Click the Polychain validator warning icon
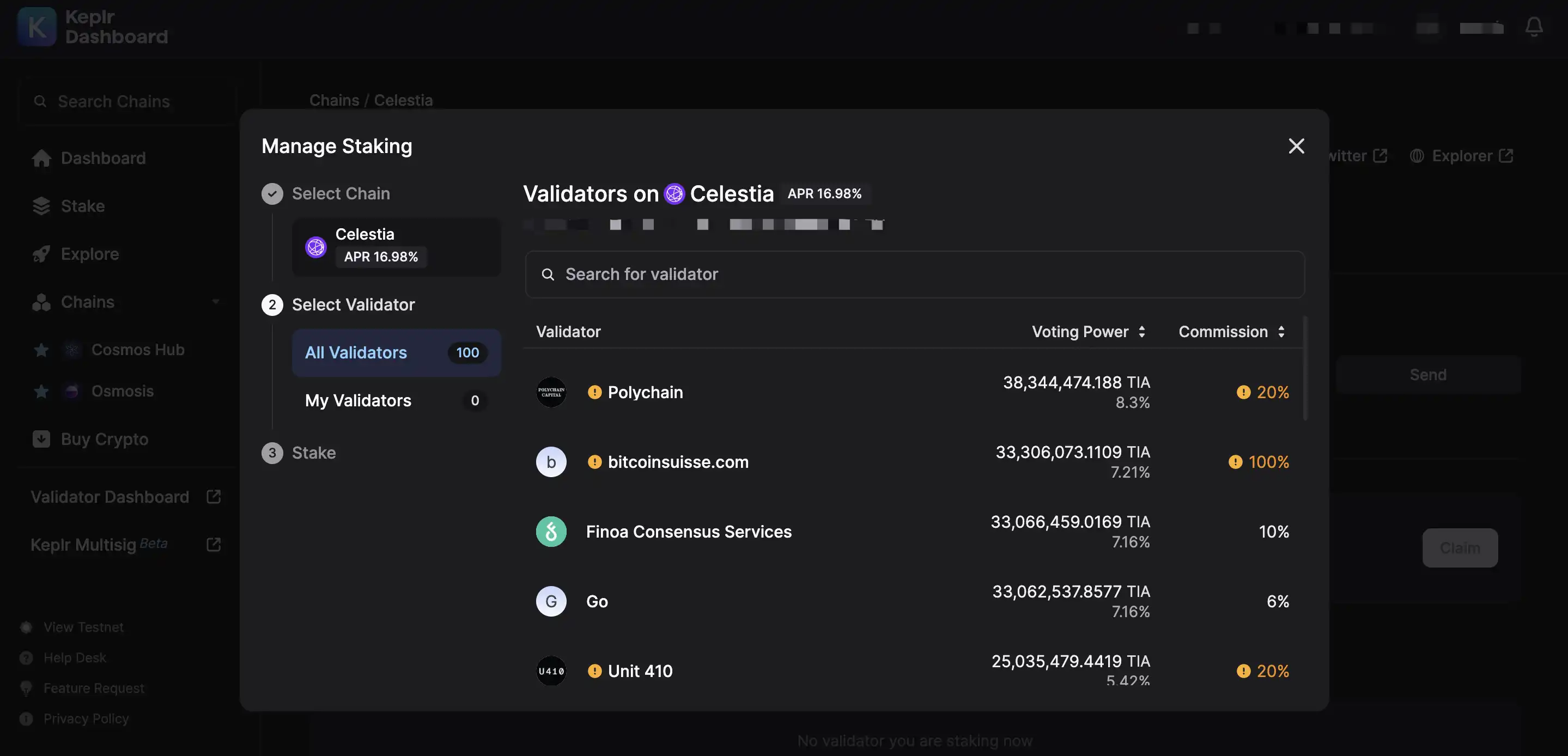1568x756 pixels. [x=593, y=392]
